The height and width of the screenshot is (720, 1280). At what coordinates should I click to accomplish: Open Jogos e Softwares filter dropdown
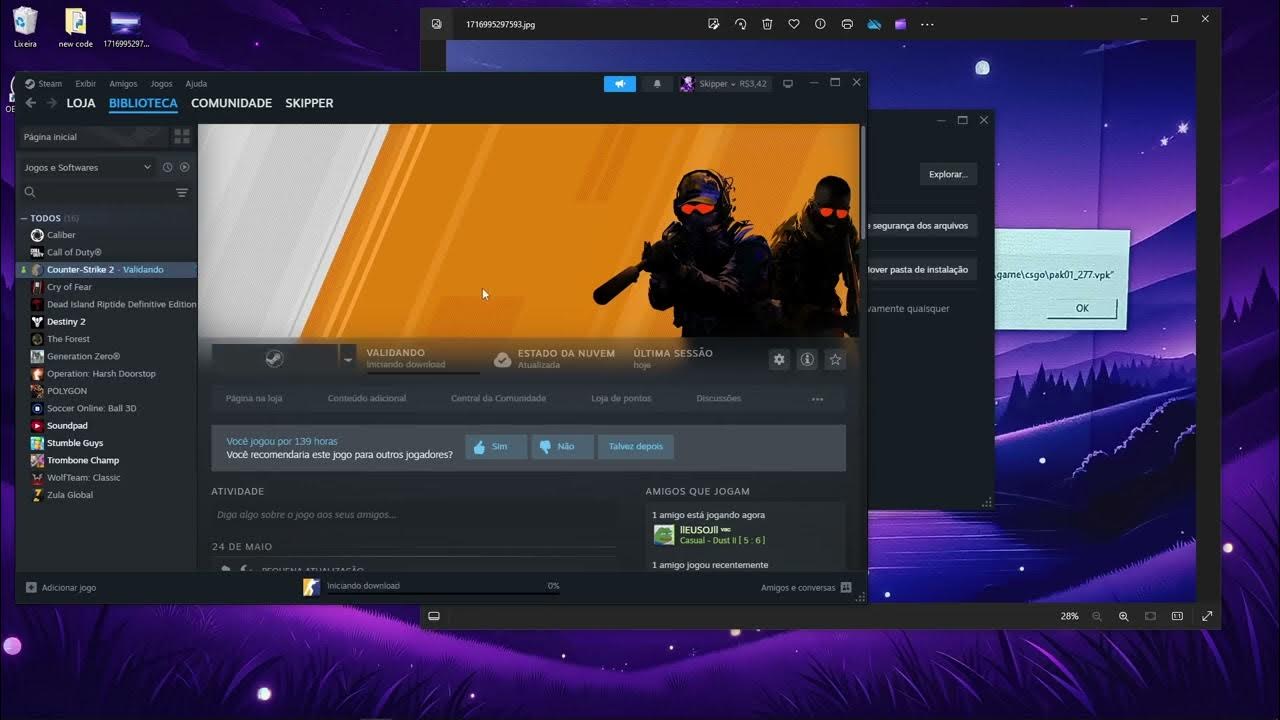pyautogui.click(x=87, y=167)
